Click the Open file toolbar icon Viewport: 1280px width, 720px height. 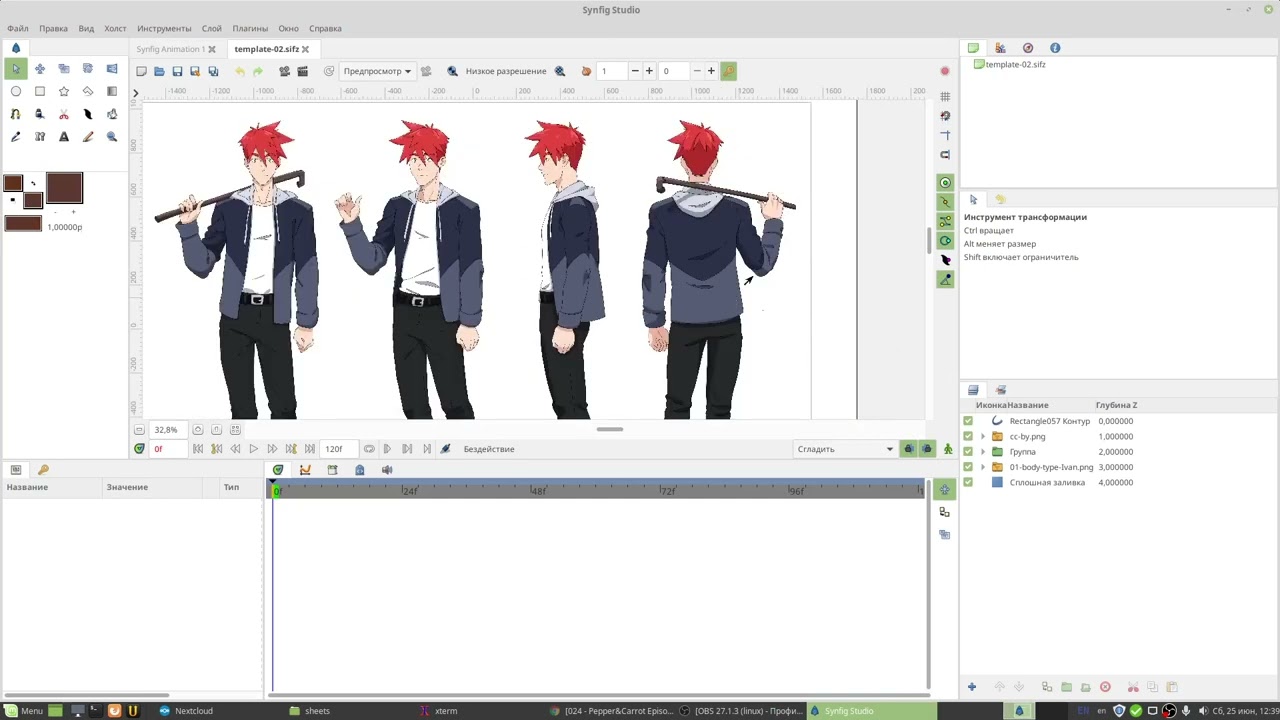(159, 71)
